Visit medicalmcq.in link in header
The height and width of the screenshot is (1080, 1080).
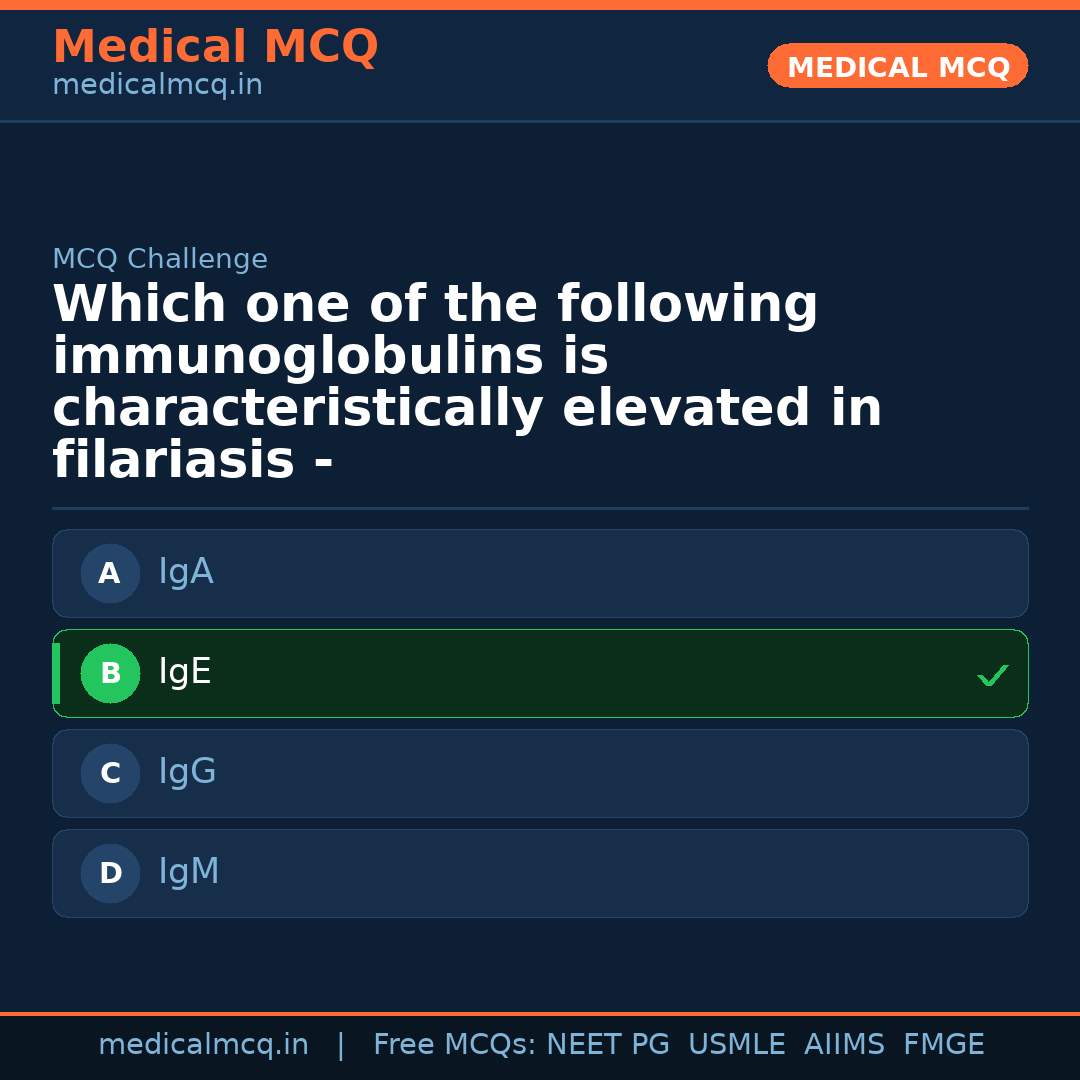point(157,86)
